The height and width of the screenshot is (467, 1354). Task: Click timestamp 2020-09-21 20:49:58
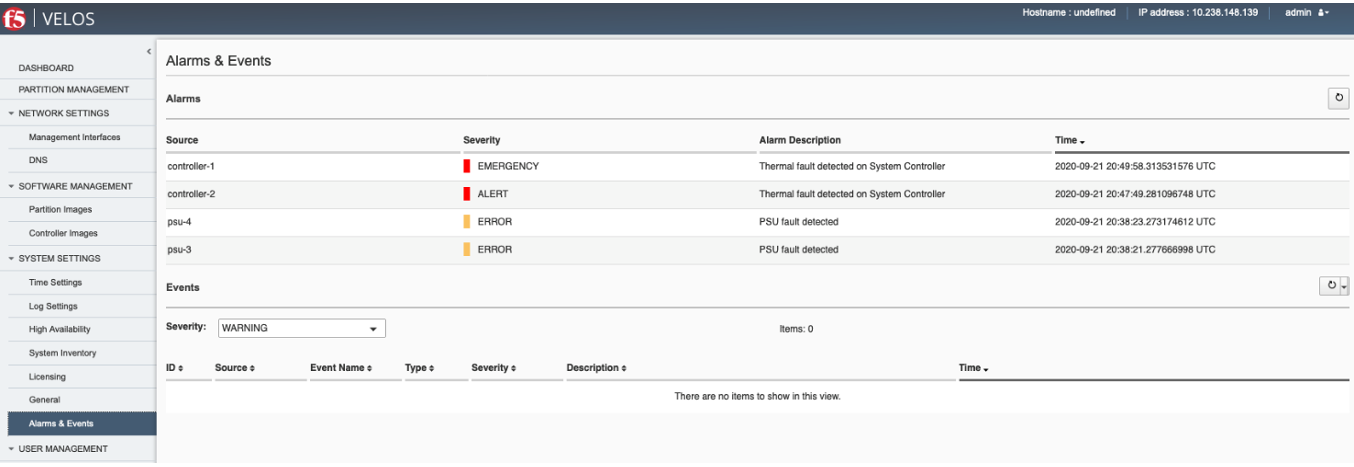pos(1135,166)
